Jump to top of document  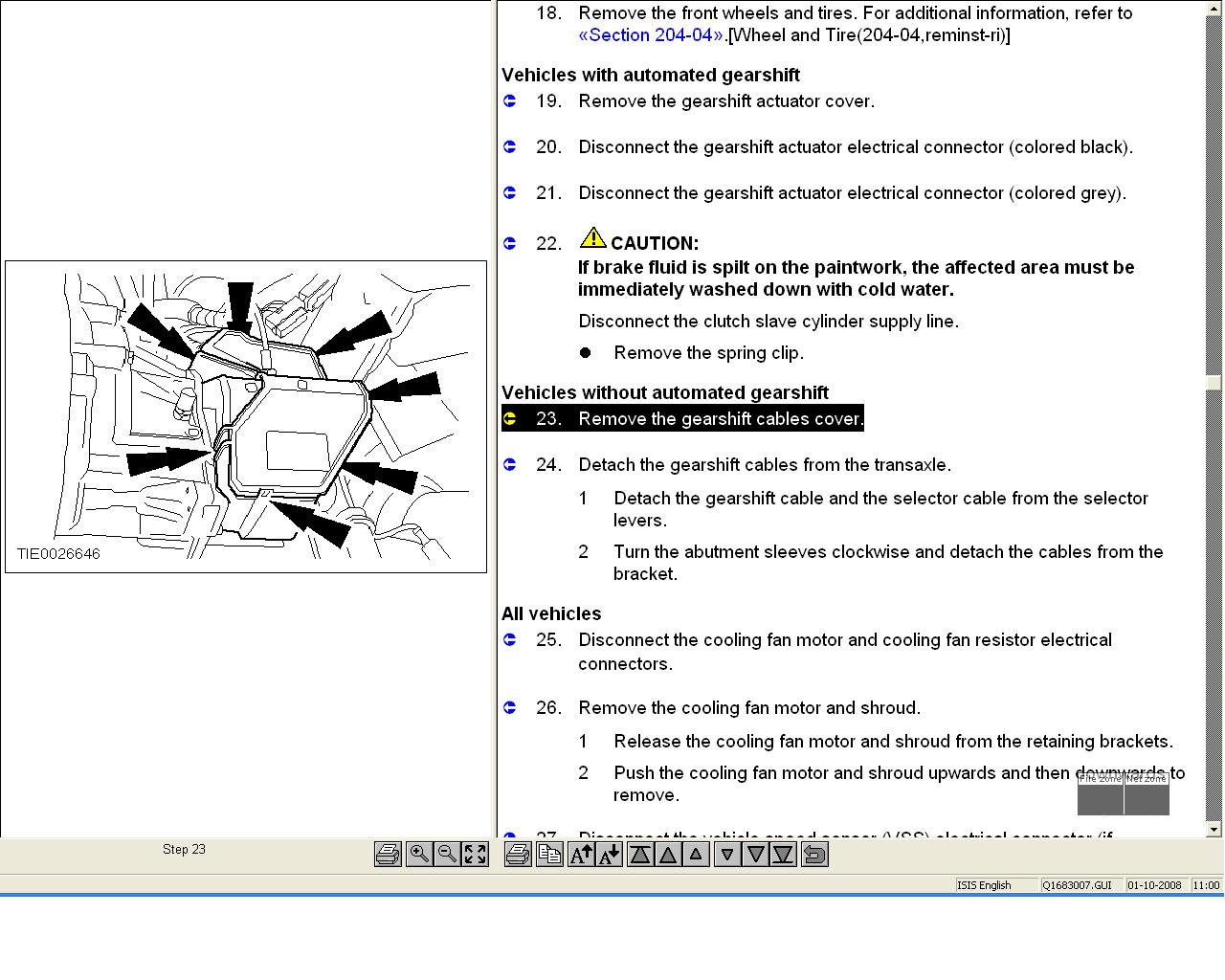tap(640, 854)
